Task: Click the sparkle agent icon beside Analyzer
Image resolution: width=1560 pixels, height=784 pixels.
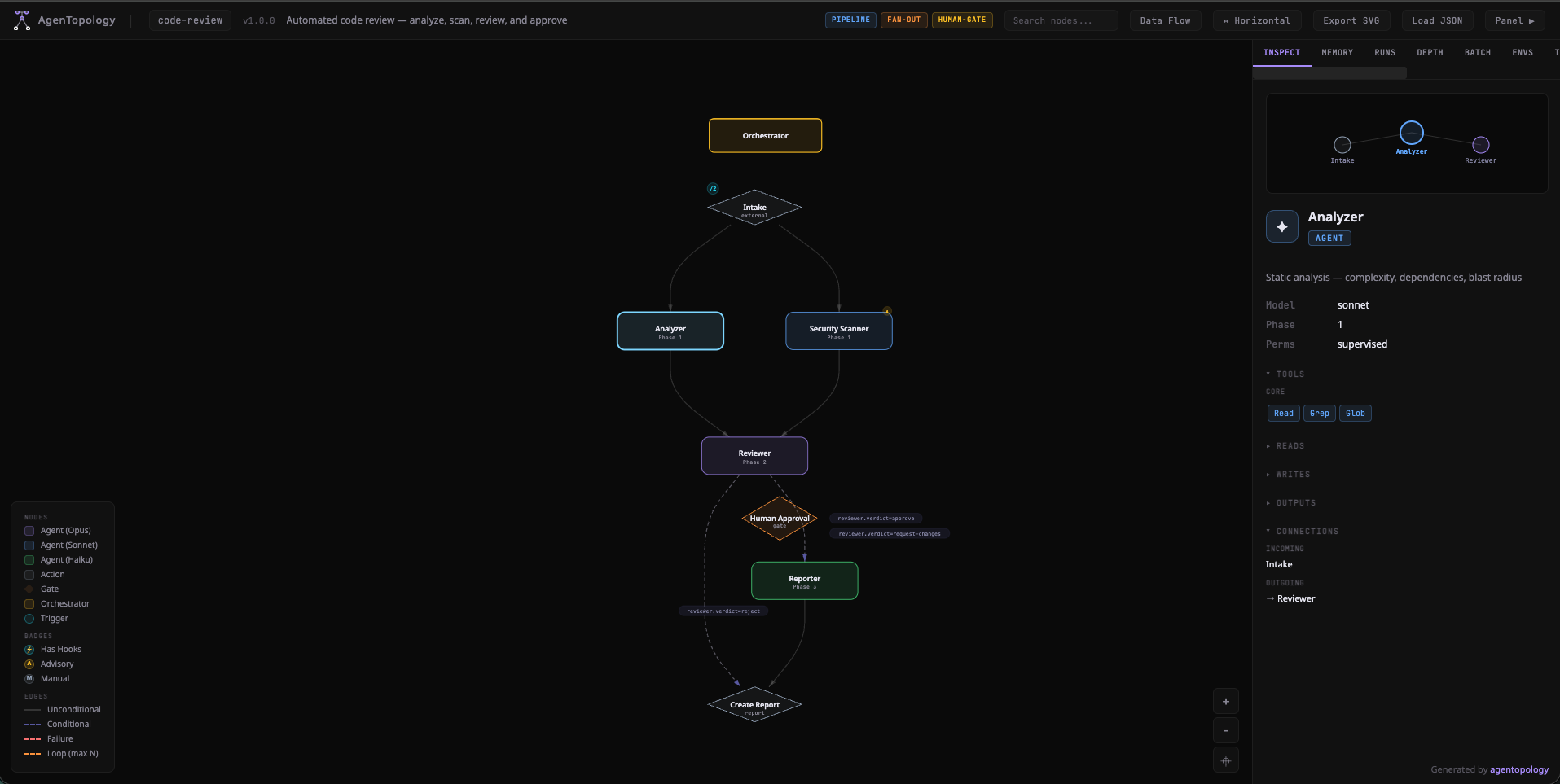Action: tap(1282, 226)
